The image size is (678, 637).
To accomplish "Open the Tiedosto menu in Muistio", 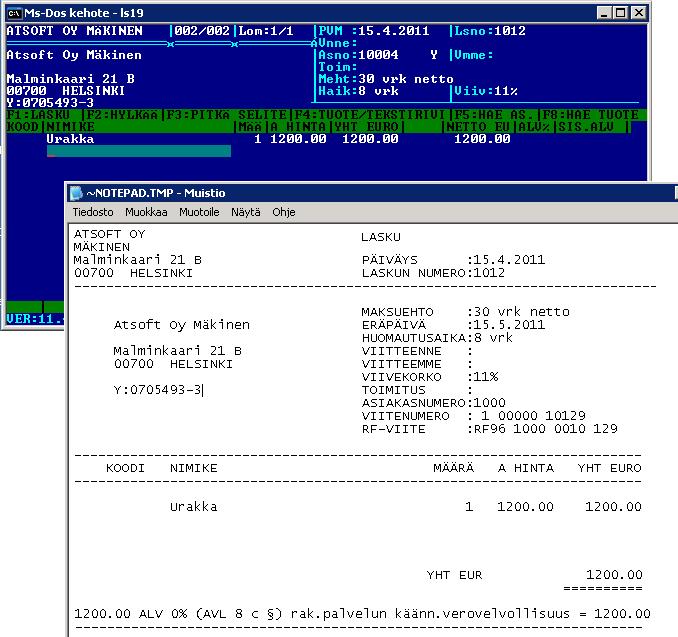I will [93, 212].
